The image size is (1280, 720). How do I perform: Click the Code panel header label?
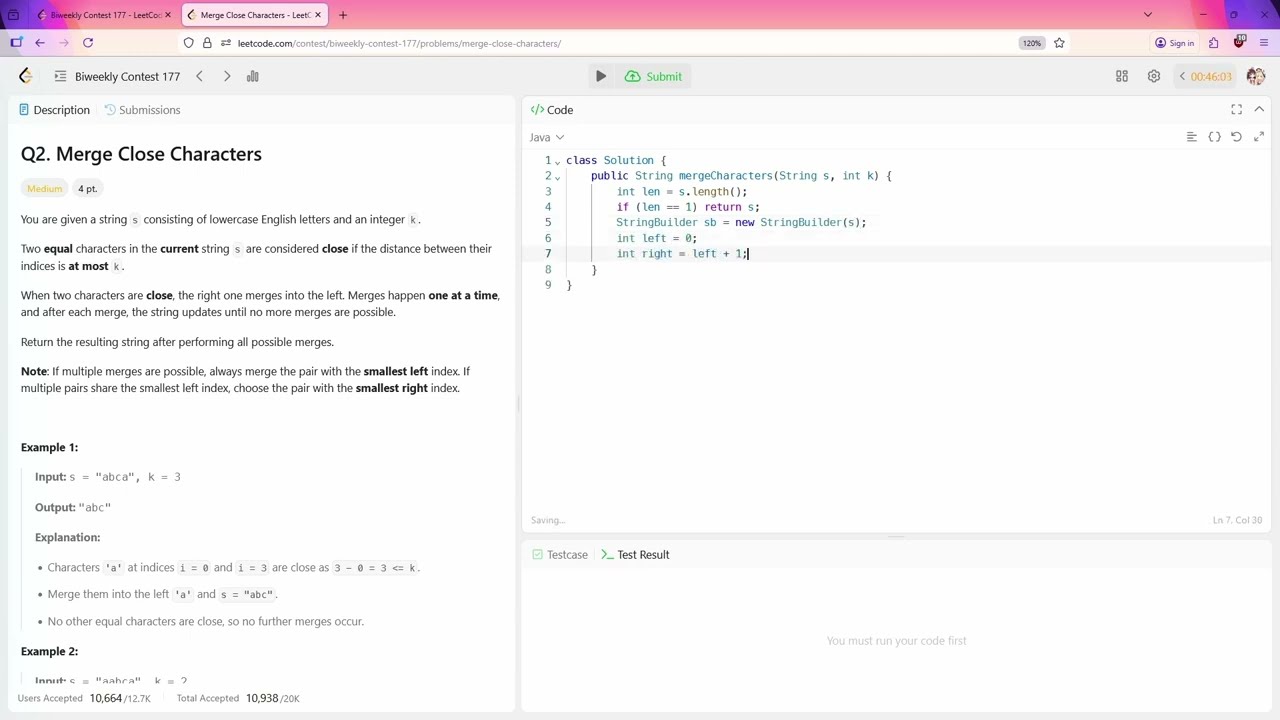(x=552, y=110)
